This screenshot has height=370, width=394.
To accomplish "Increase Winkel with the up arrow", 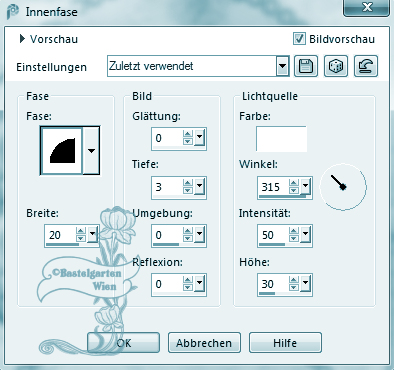I will tap(294, 183).
